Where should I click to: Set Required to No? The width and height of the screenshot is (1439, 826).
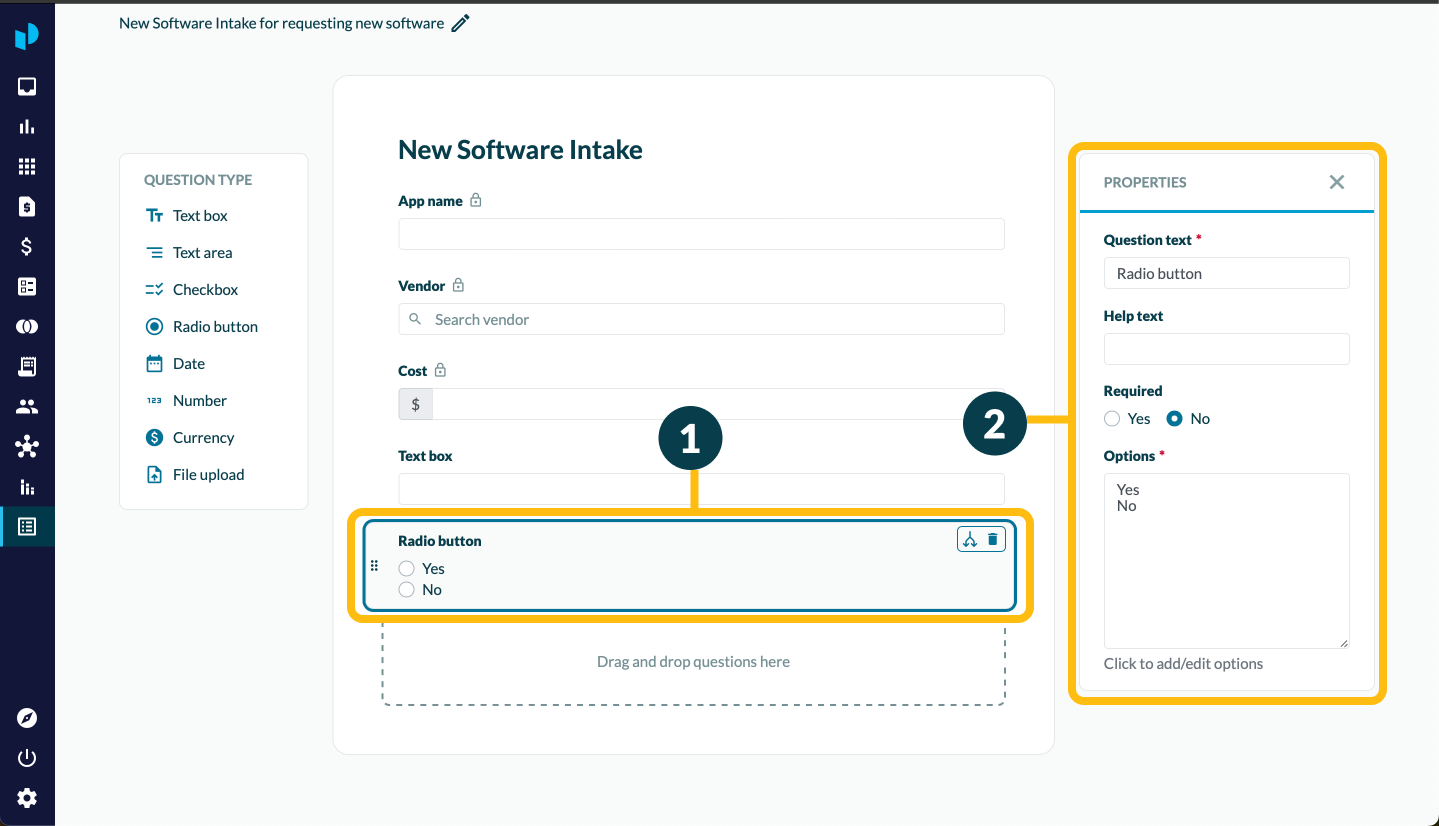pos(1176,419)
